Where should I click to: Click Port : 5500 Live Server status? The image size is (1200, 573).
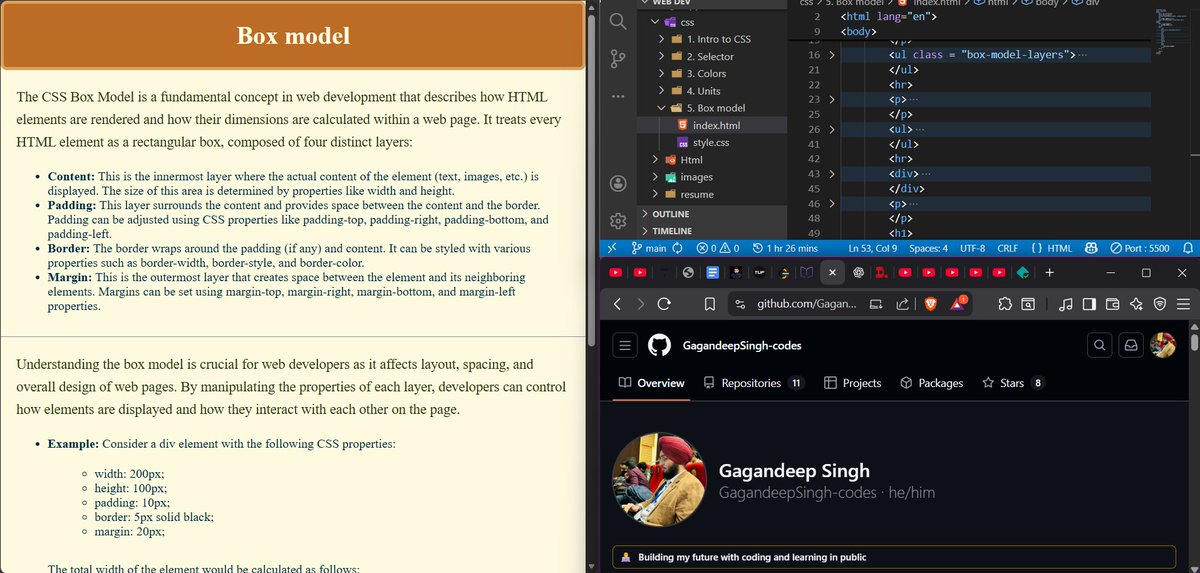[1139, 248]
